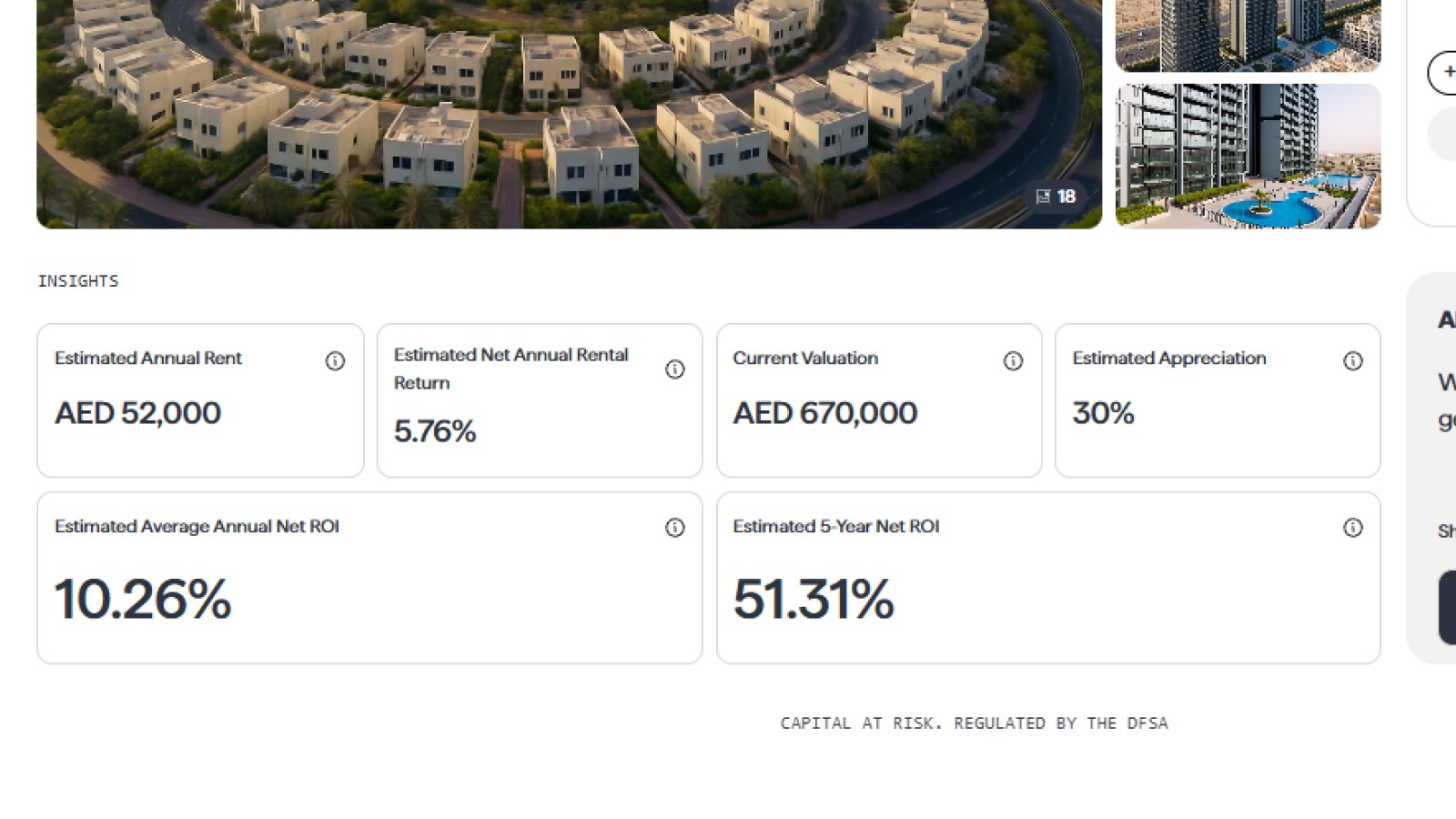Open the Current Valuation info icon
1456x819 pixels.
pos(1013,361)
